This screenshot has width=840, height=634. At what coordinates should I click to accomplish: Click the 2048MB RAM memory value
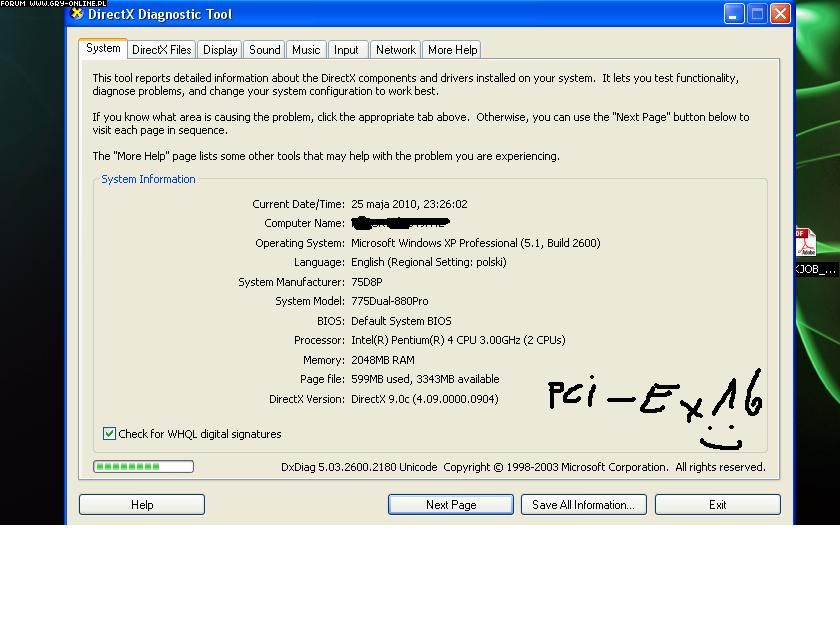[x=382, y=360]
